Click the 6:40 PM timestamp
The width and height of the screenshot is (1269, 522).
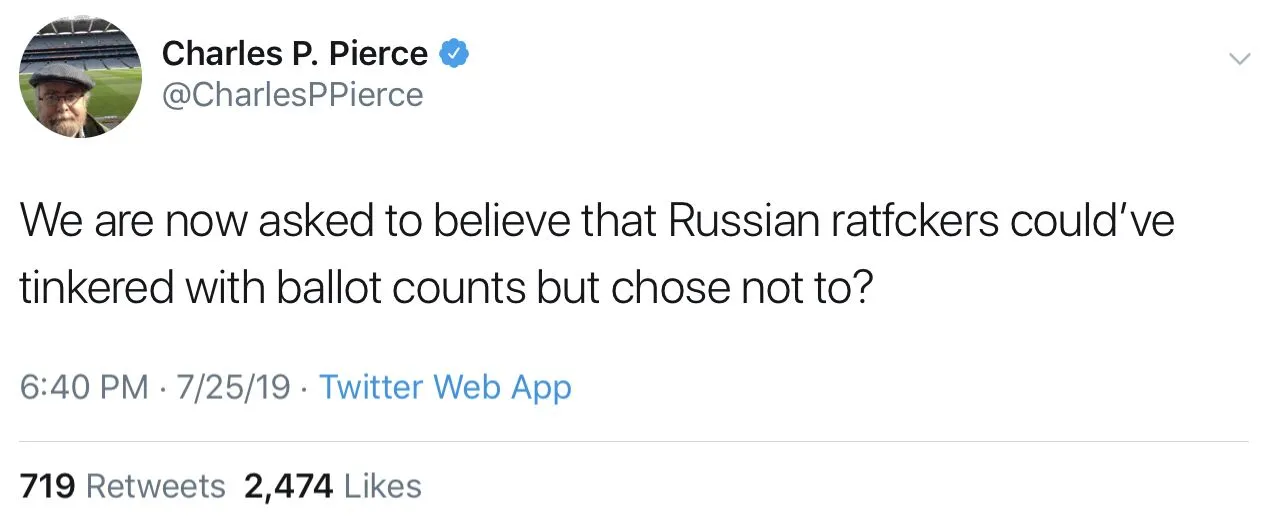[x=83, y=387]
